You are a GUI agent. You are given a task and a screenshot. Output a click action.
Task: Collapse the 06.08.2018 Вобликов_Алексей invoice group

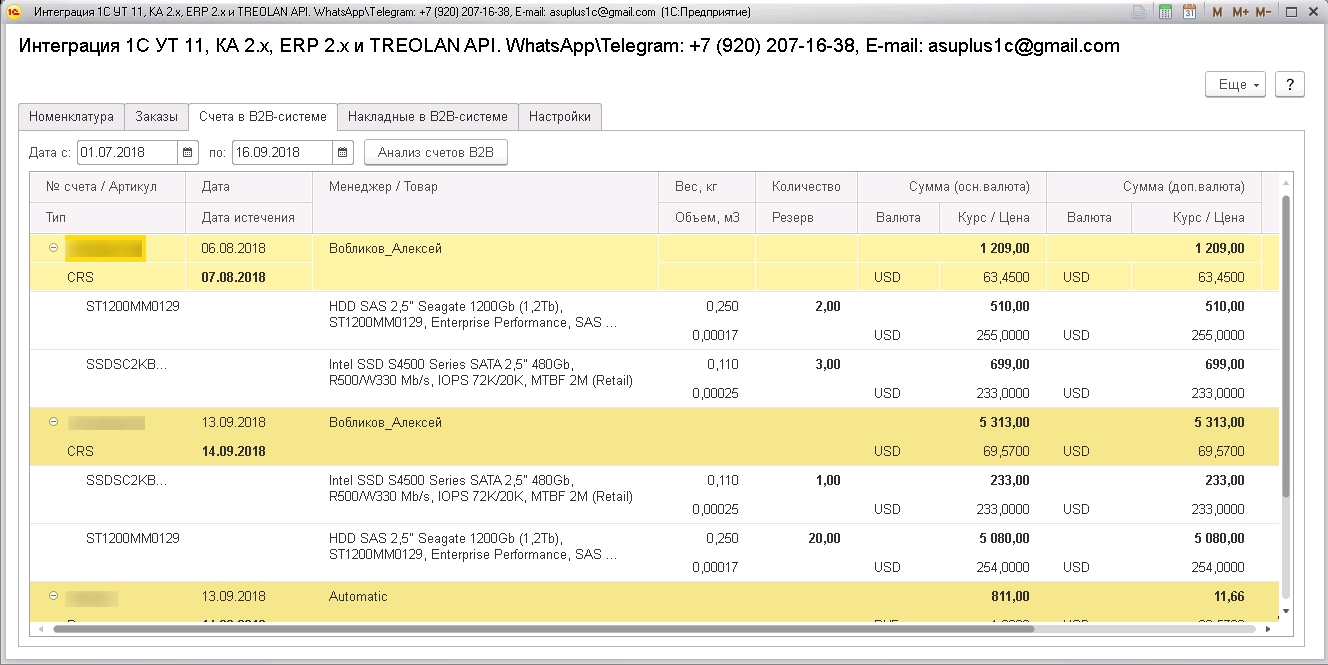(x=53, y=247)
